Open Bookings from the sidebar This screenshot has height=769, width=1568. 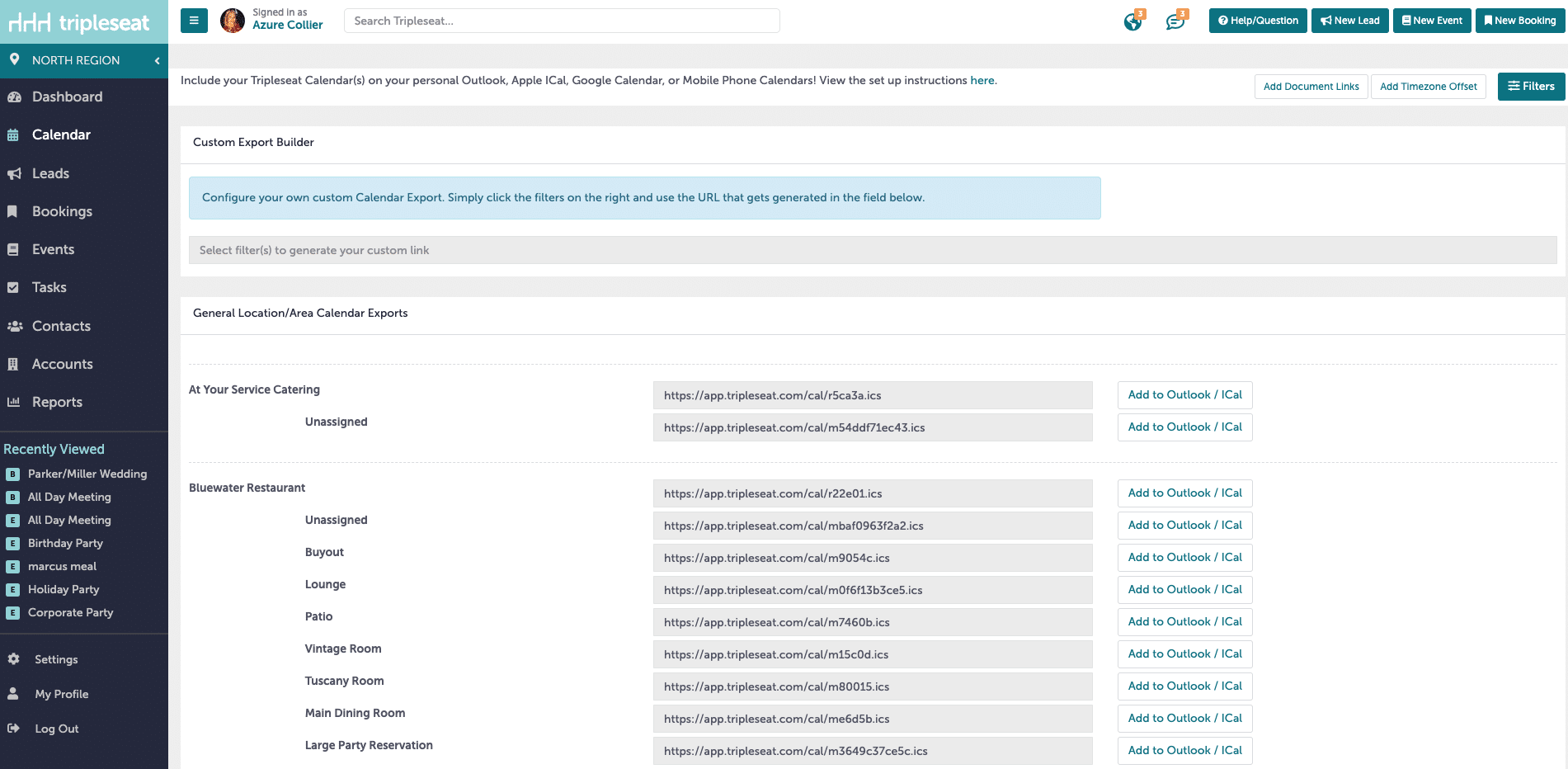[x=62, y=211]
